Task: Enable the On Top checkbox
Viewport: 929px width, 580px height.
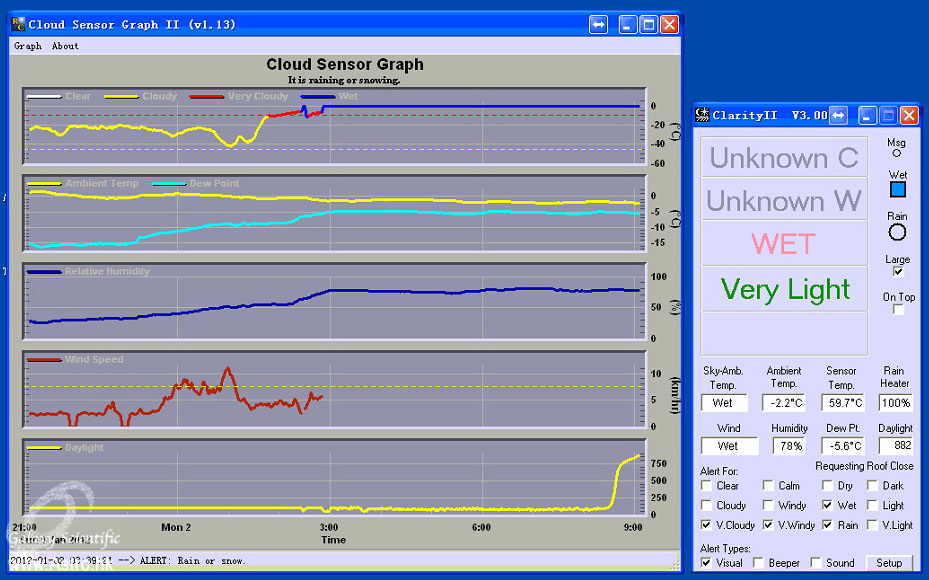Action: (897, 309)
